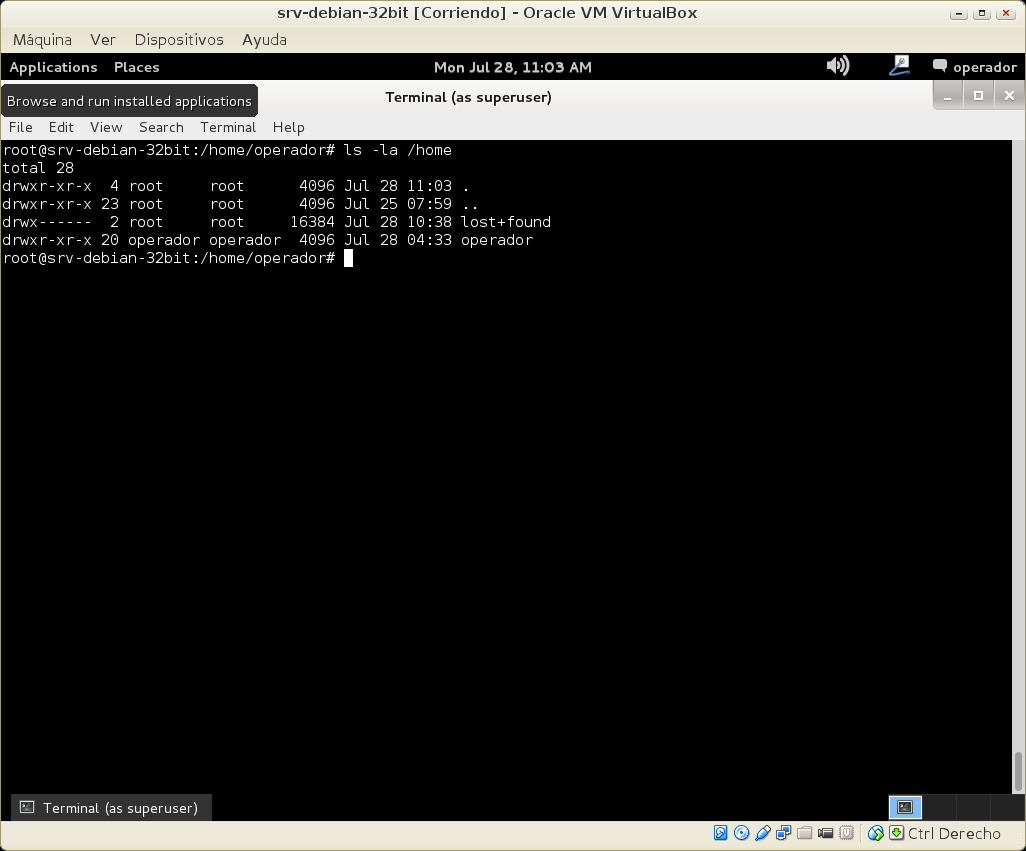Click the hard disk activity icon
1026x851 pixels.
pyautogui.click(x=721, y=833)
